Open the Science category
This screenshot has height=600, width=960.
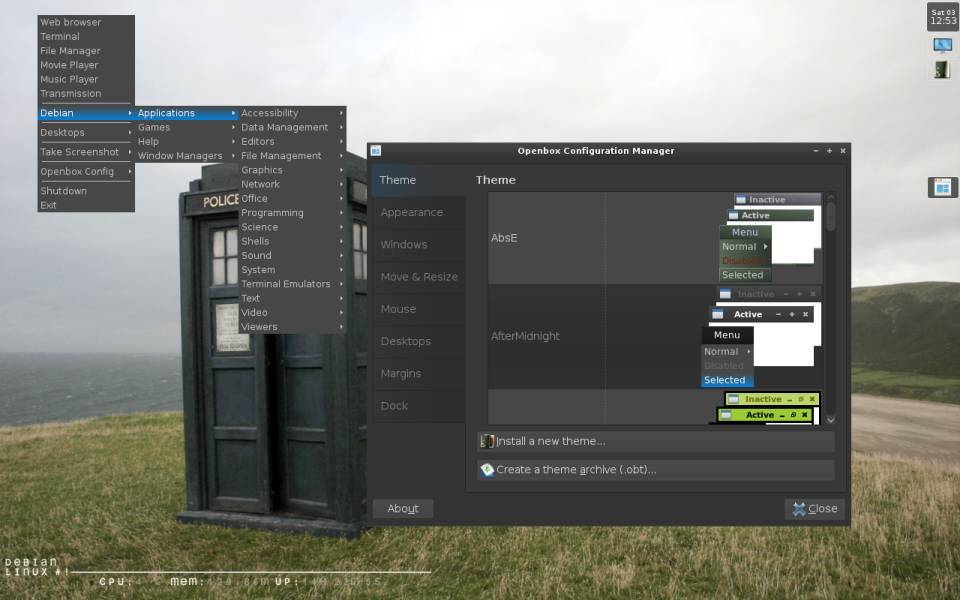coord(292,227)
